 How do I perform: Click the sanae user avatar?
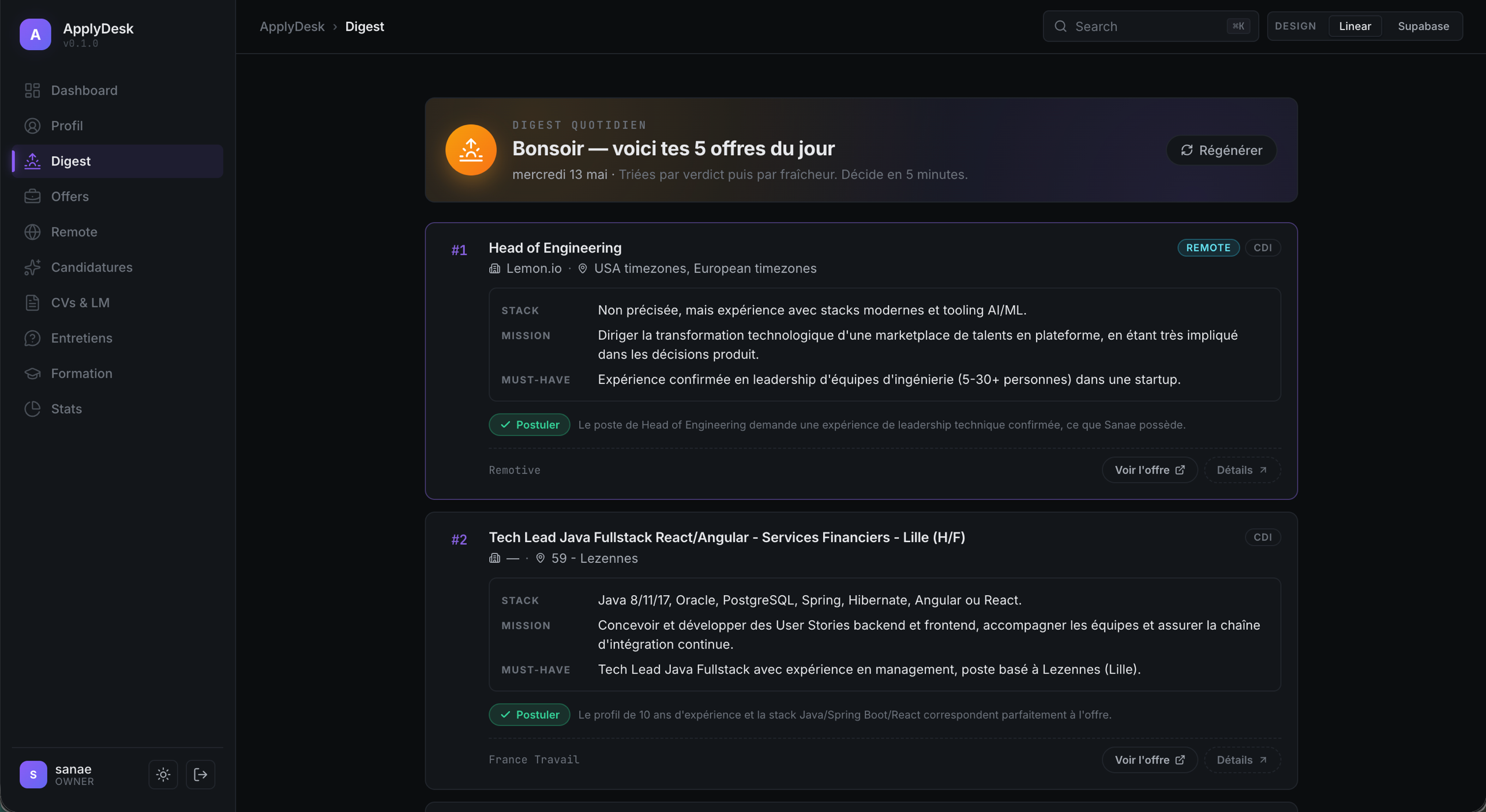[x=33, y=775]
